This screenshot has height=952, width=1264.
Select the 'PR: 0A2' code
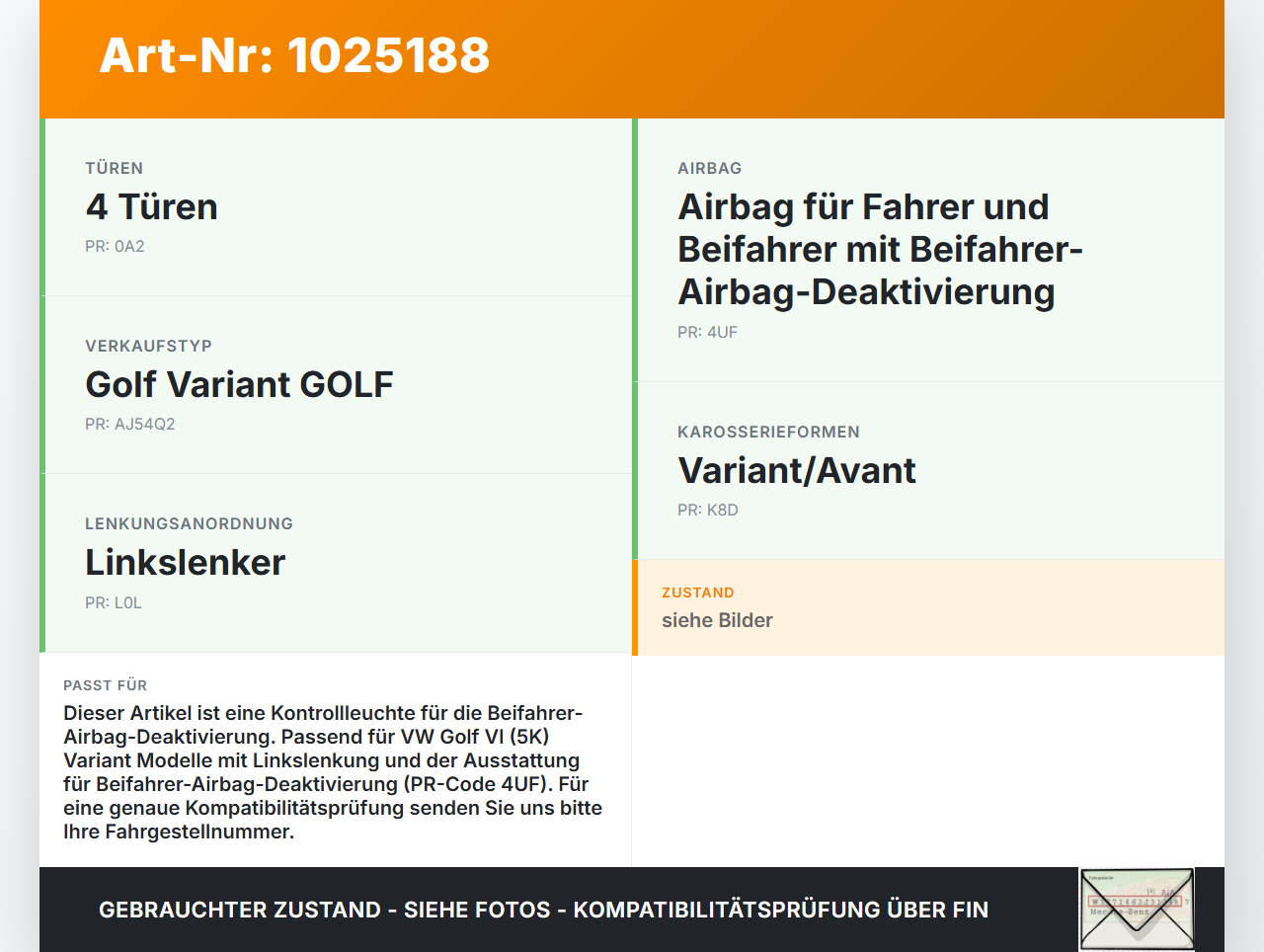(x=115, y=247)
